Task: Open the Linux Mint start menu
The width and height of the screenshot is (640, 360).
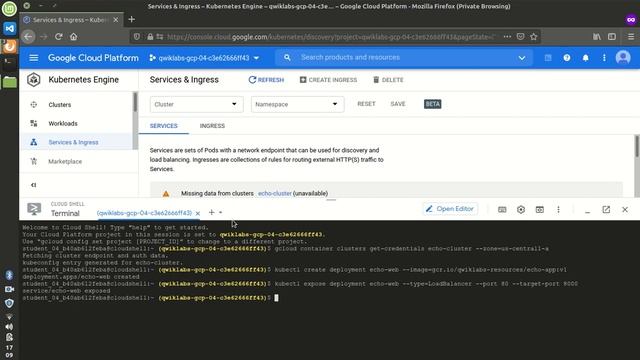Action: click(x=9, y=9)
